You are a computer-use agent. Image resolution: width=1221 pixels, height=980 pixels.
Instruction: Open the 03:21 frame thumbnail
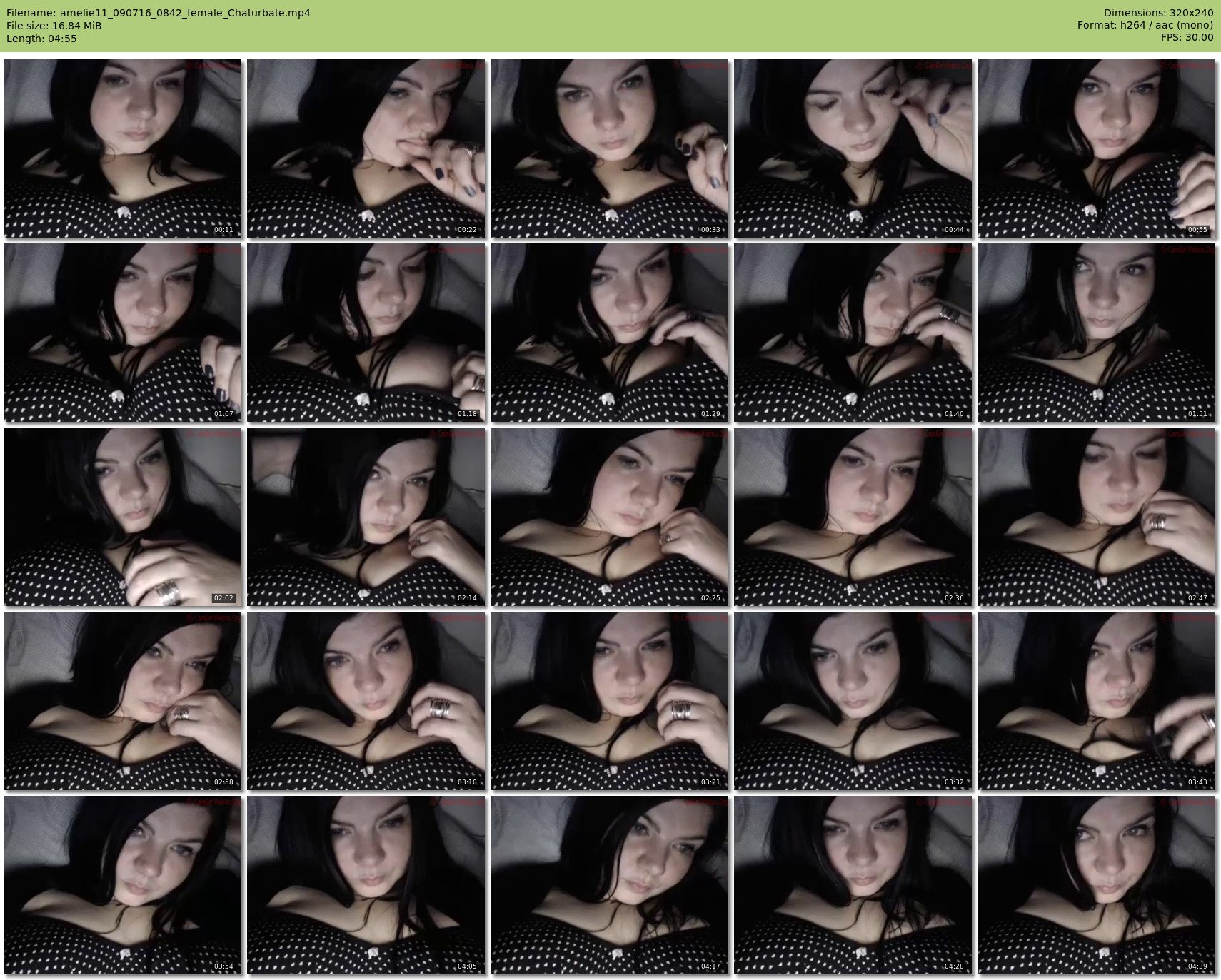pyautogui.click(x=609, y=701)
